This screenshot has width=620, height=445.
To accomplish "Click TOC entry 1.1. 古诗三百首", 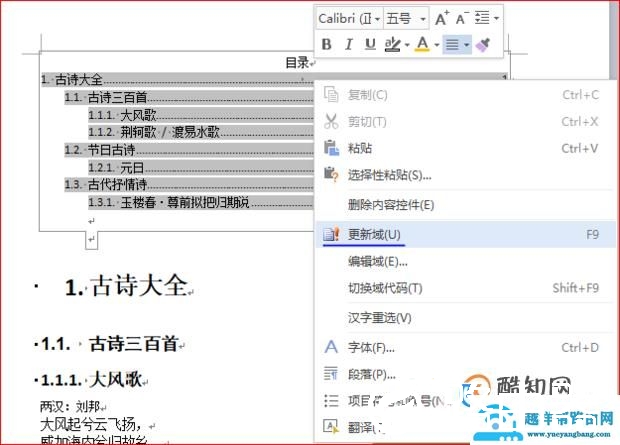I will click(189, 97).
